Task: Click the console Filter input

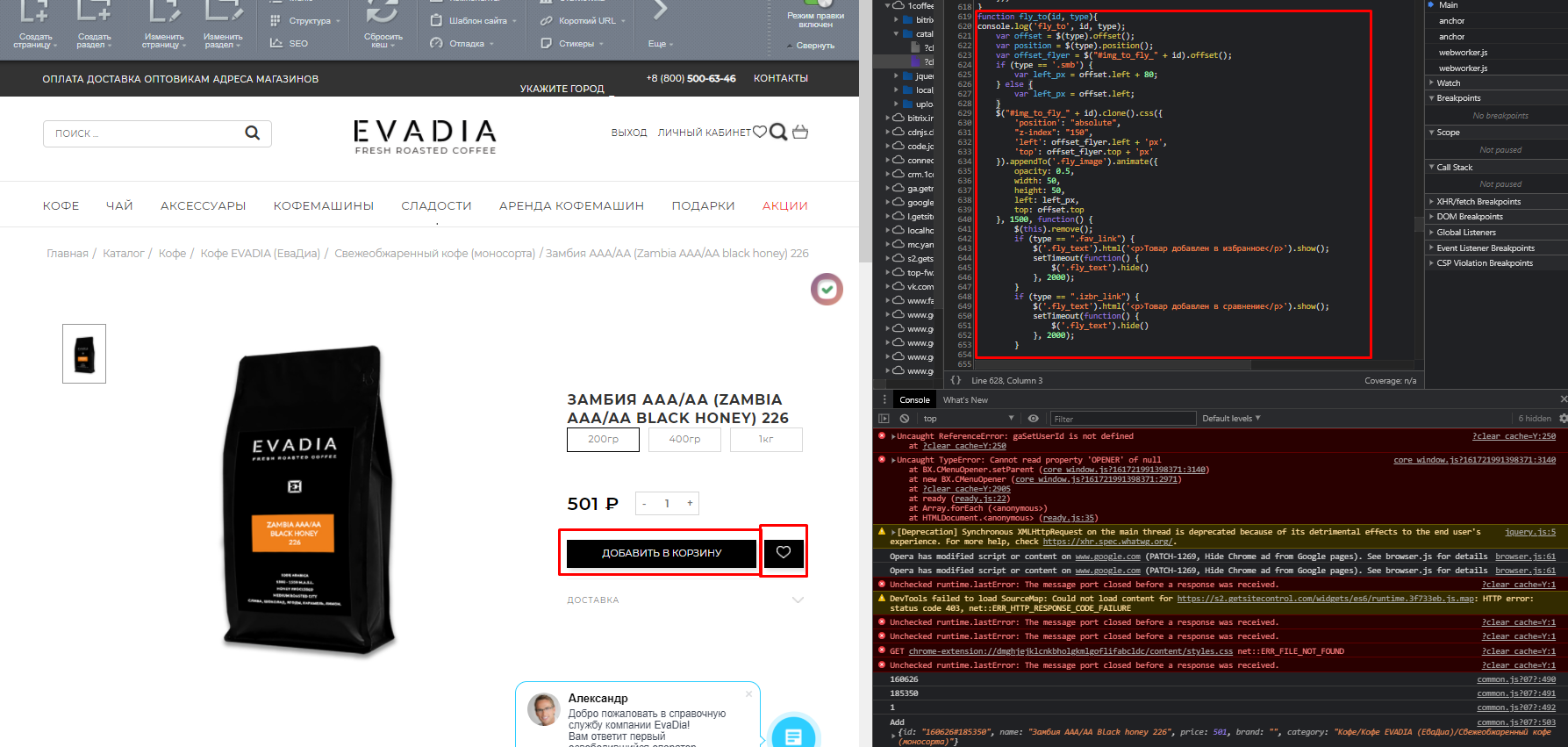Action: (1121, 419)
